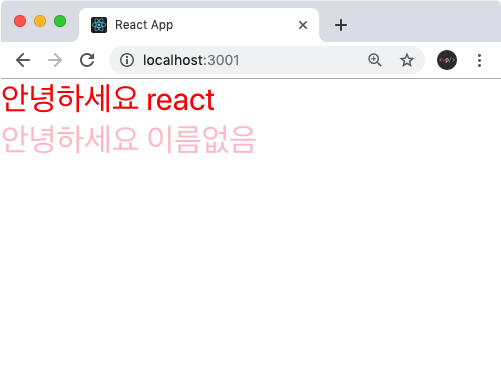Open the Chrome three-dot menu
Viewport: 501px width, 376px height.
click(x=479, y=60)
